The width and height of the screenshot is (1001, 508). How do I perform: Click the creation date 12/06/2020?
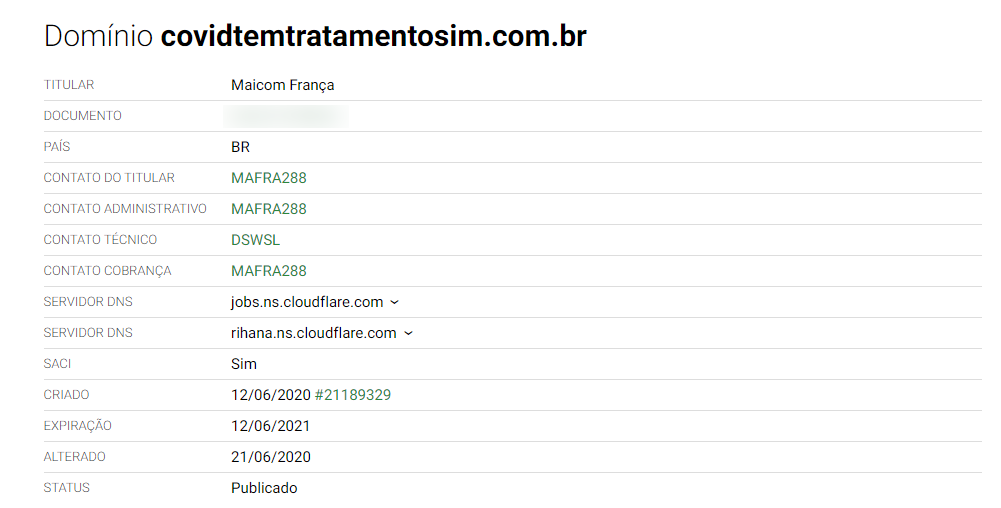point(271,395)
